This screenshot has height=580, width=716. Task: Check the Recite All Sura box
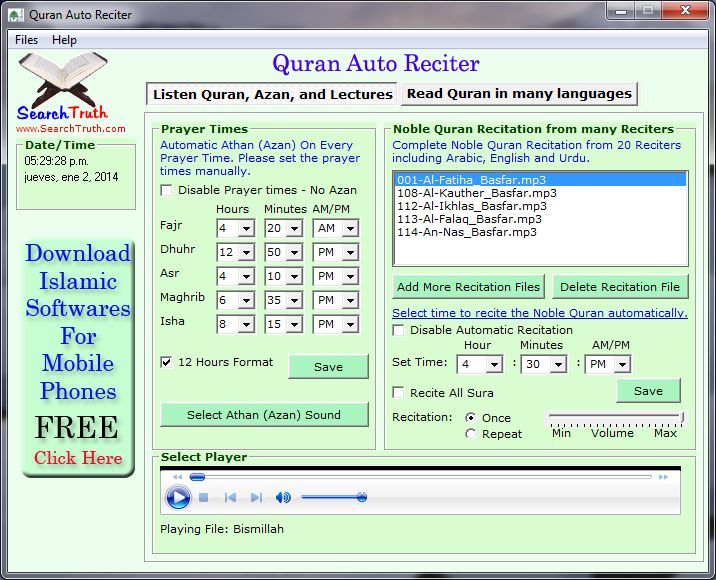click(398, 393)
